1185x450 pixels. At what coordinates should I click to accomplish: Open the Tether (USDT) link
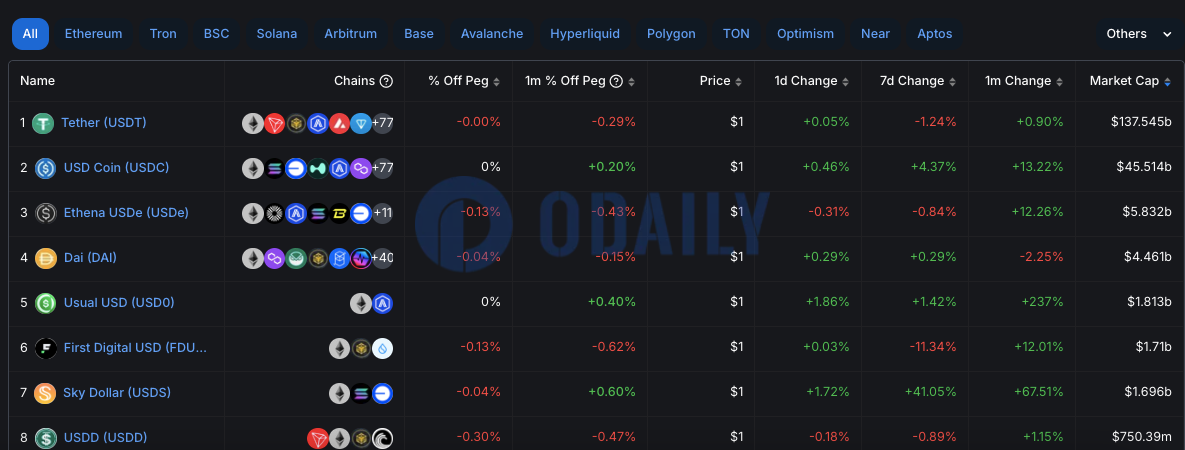tap(104, 123)
